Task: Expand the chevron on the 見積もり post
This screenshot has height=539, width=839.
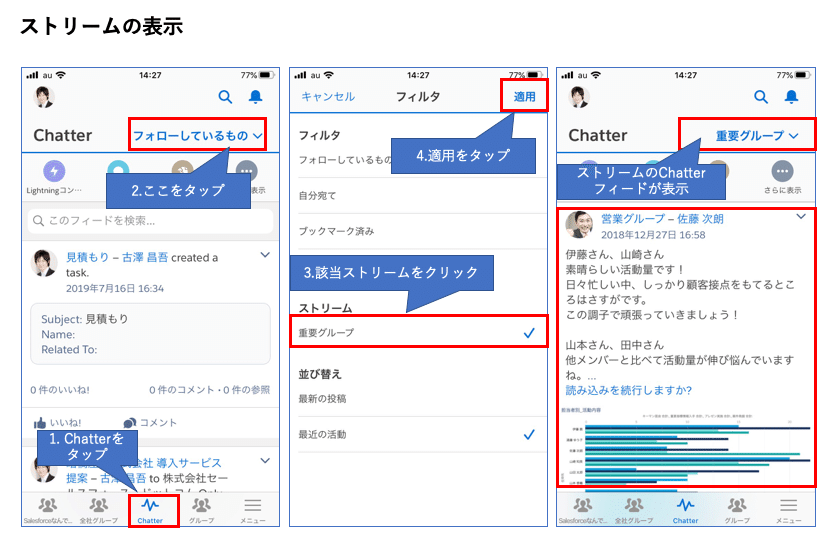Action: point(265,255)
